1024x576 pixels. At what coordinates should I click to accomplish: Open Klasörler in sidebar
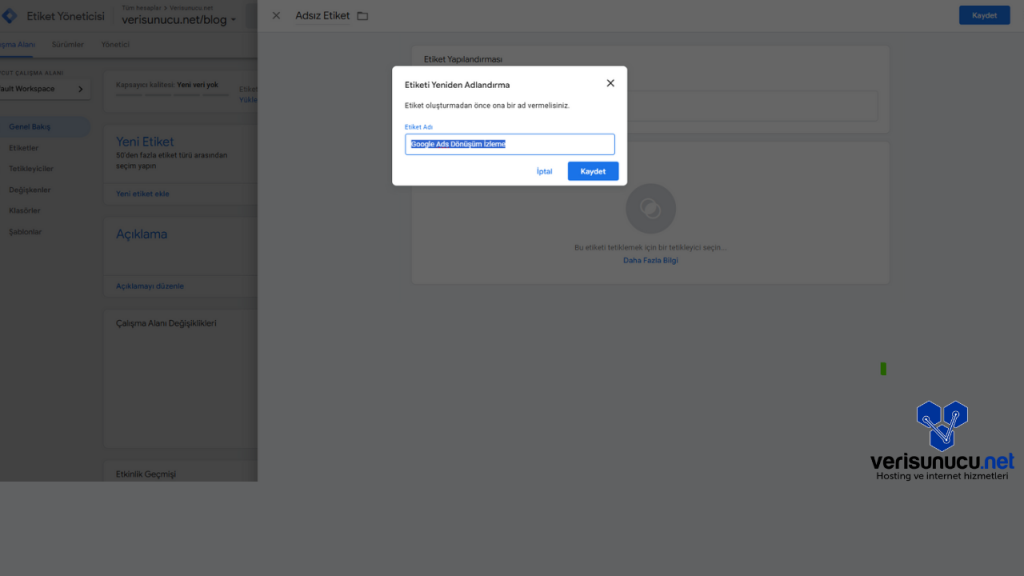point(24,210)
